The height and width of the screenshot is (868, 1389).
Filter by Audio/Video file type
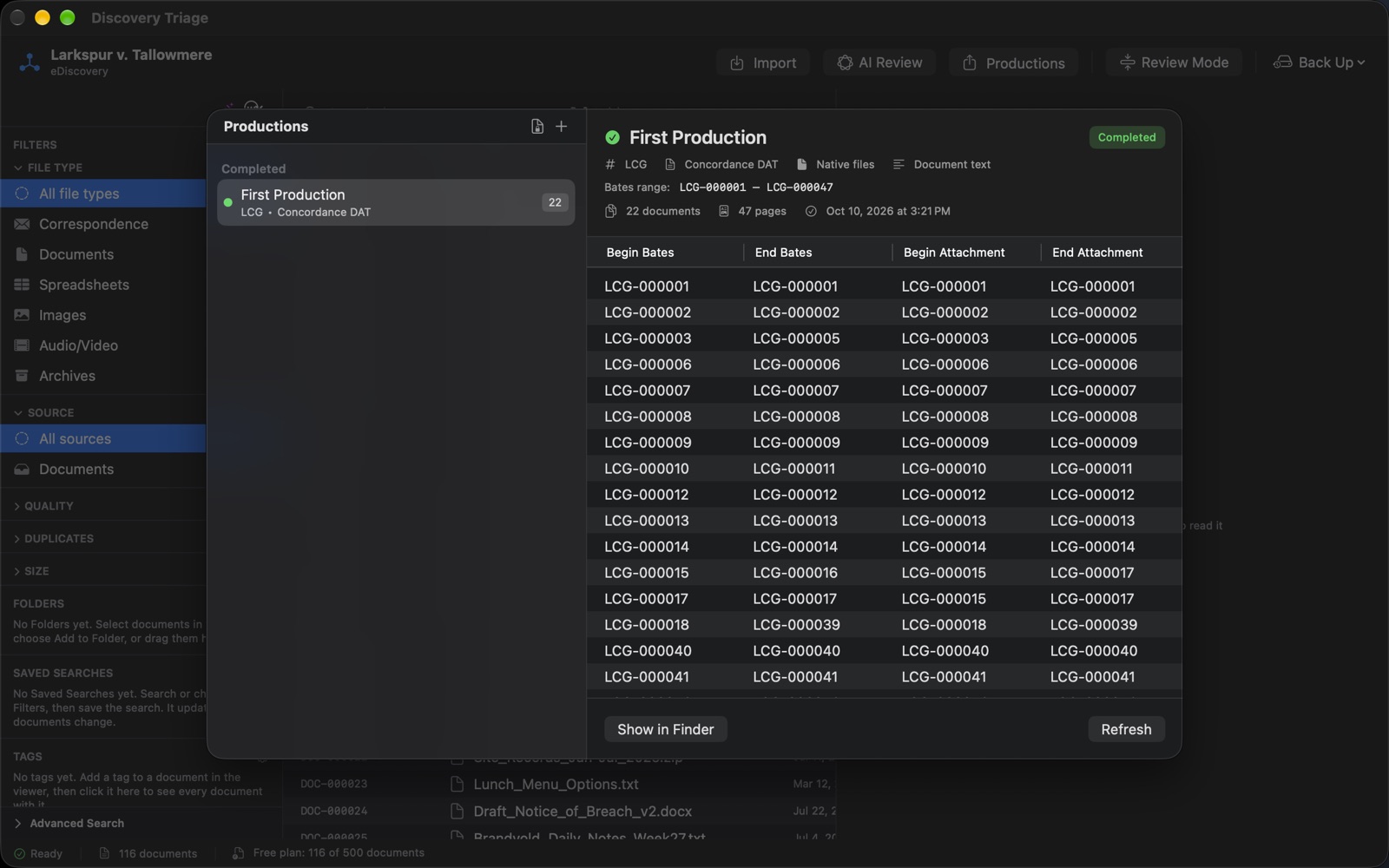tap(103, 345)
